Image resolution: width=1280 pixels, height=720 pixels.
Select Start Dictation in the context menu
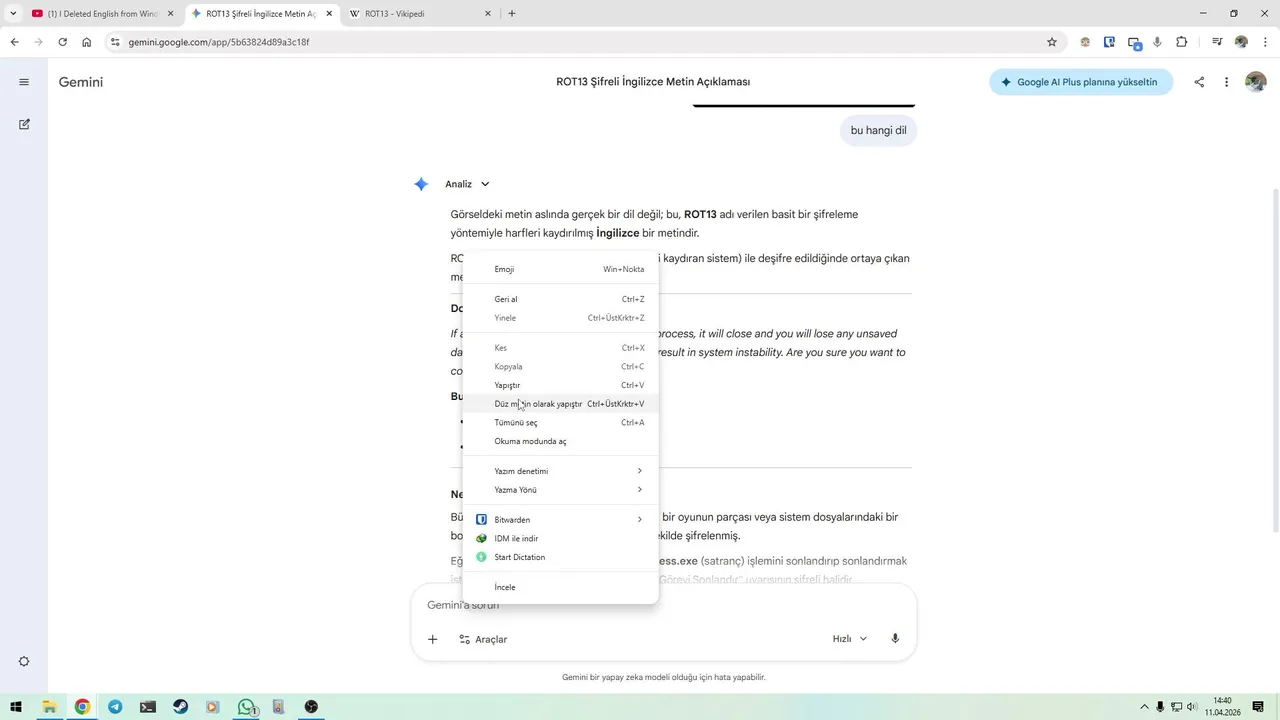pos(561,557)
